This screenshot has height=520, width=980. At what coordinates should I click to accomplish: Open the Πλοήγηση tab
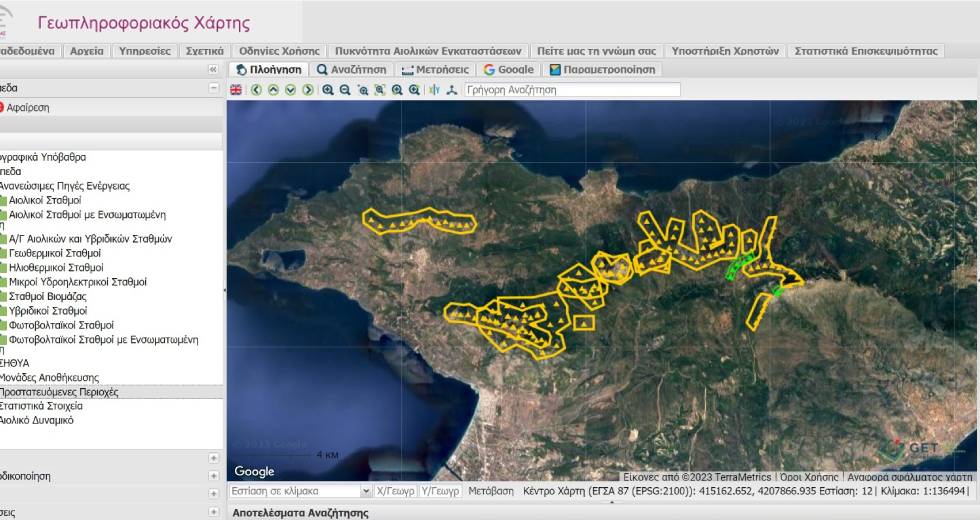click(269, 69)
